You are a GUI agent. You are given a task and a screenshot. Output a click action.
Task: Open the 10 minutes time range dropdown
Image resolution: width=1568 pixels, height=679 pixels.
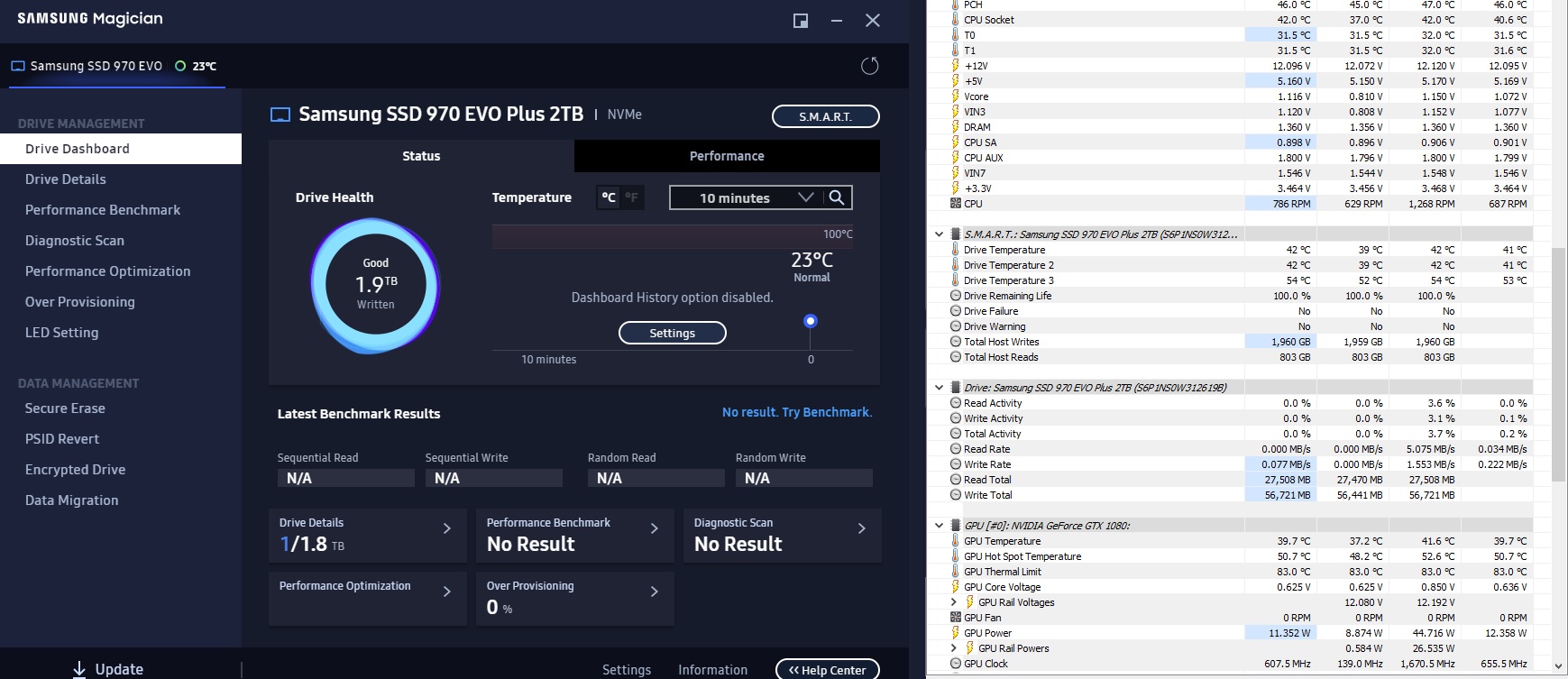(x=747, y=197)
